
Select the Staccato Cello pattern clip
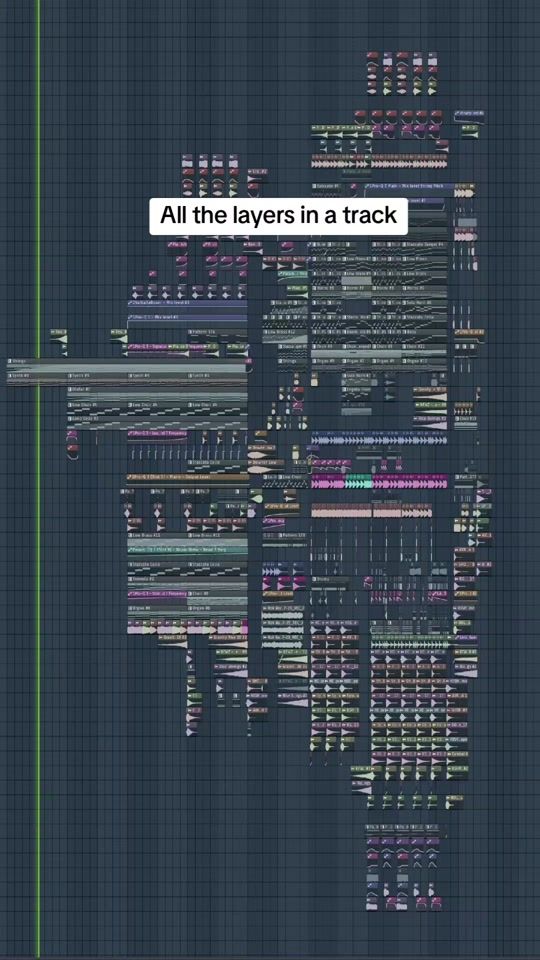[x=157, y=567]
